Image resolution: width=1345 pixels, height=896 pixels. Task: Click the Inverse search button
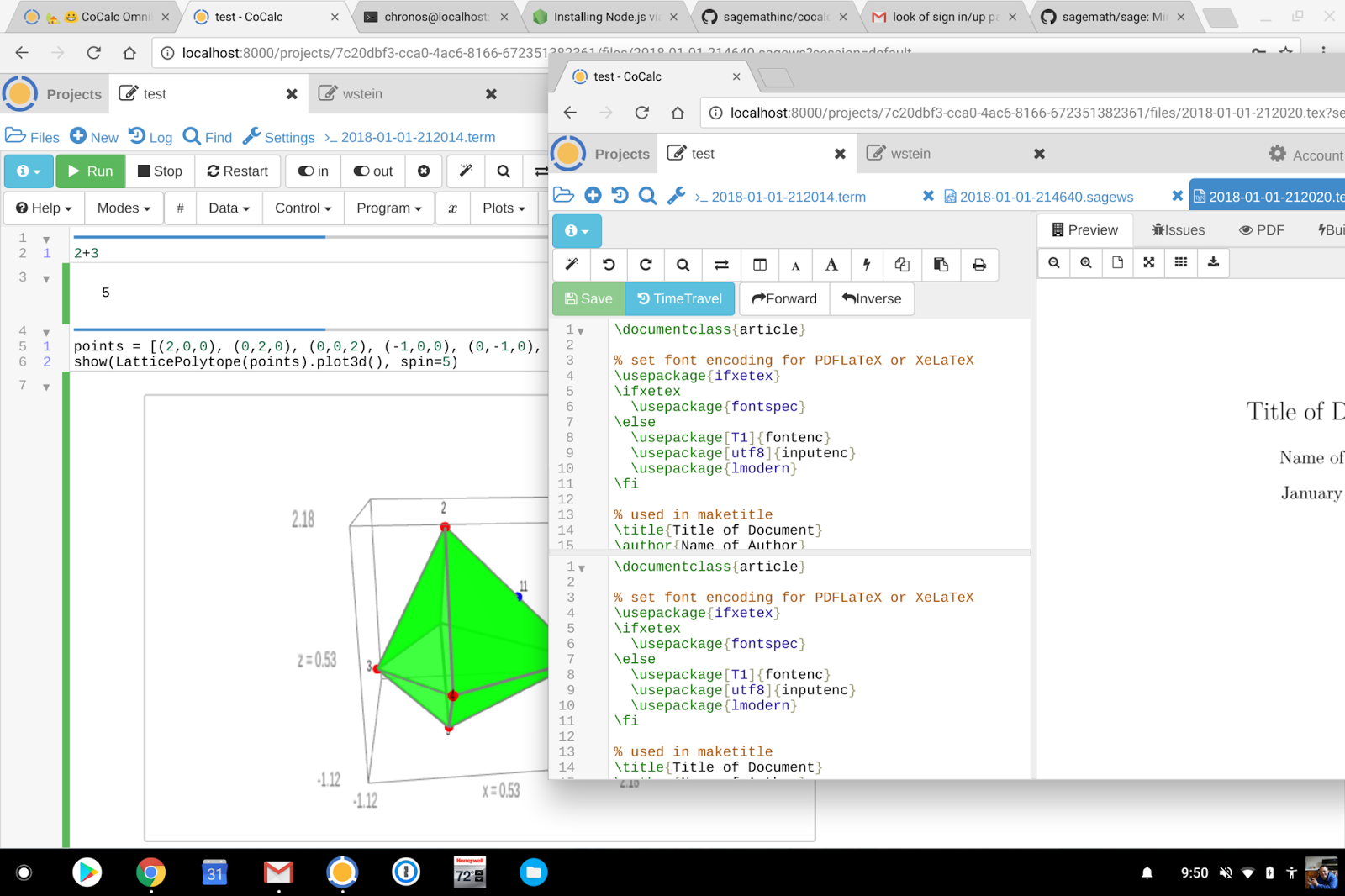click(x=872, y=298)
